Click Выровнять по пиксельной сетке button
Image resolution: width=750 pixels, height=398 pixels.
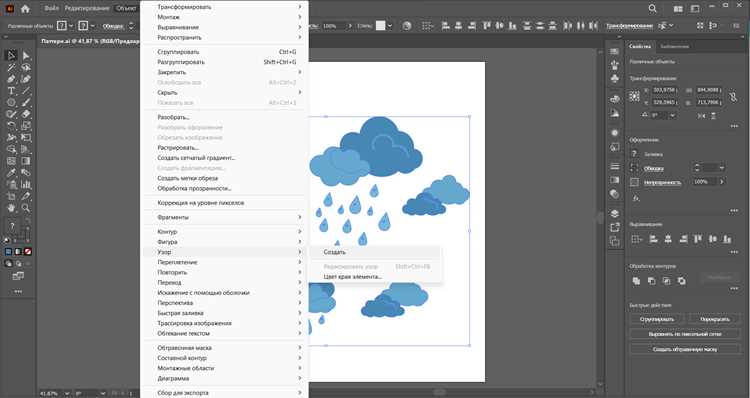click(x=685, y=334)
